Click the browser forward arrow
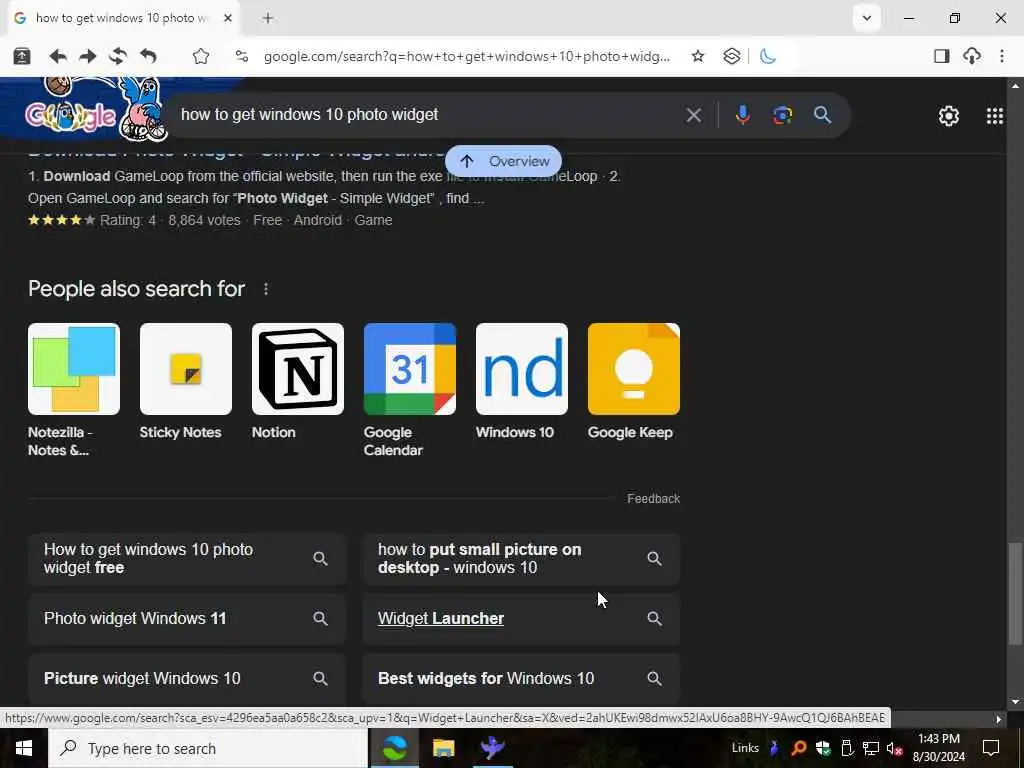Screen dimensions: 1024x768 (88, 56)
